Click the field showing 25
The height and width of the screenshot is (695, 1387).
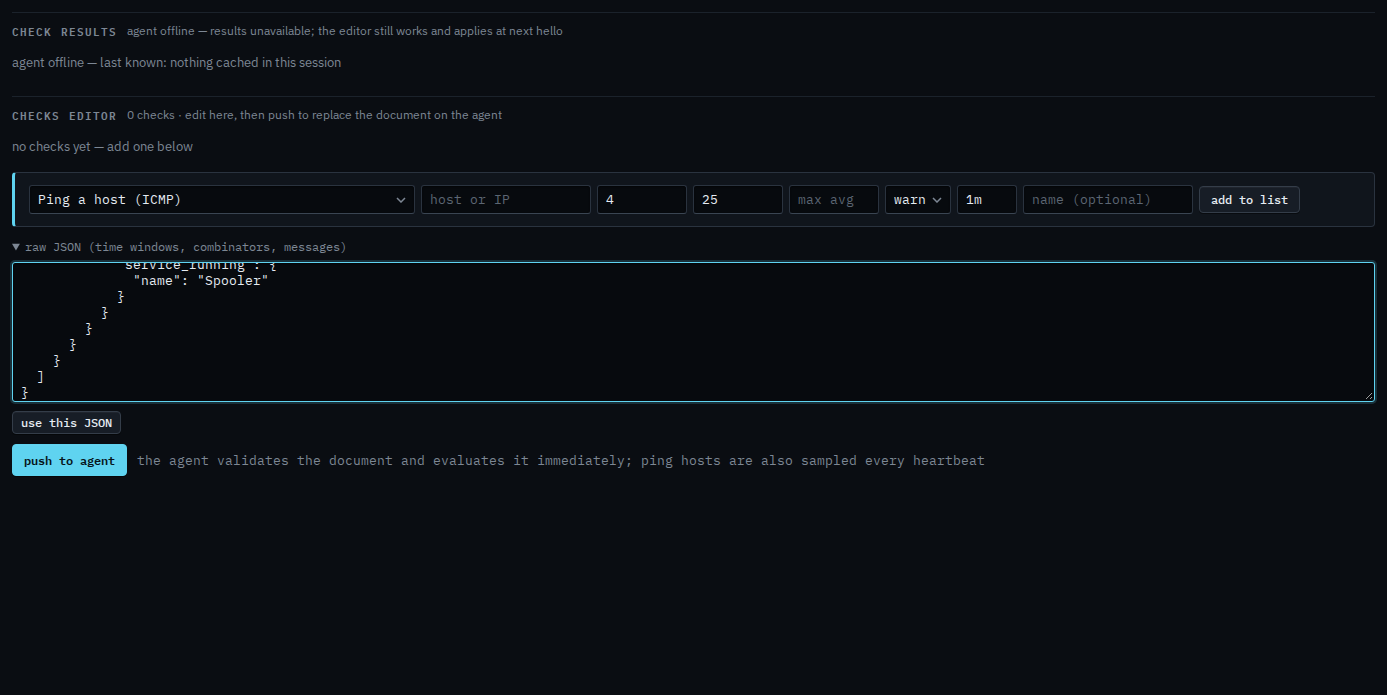(x=738, y=199)
